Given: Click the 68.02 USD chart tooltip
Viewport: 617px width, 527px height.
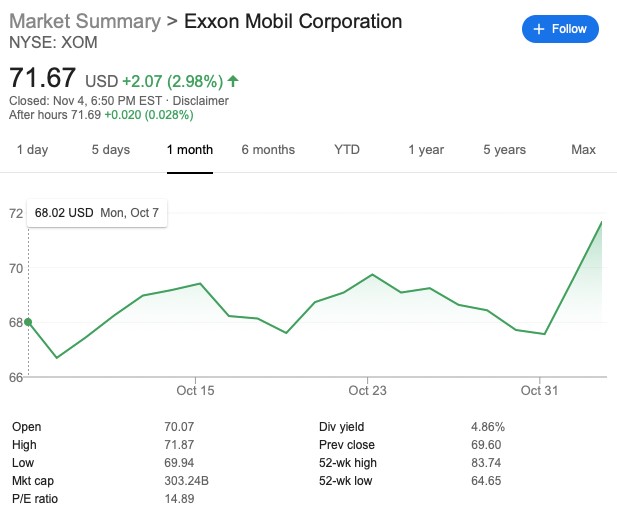Looking at the screenshot, I should [97, 213].
